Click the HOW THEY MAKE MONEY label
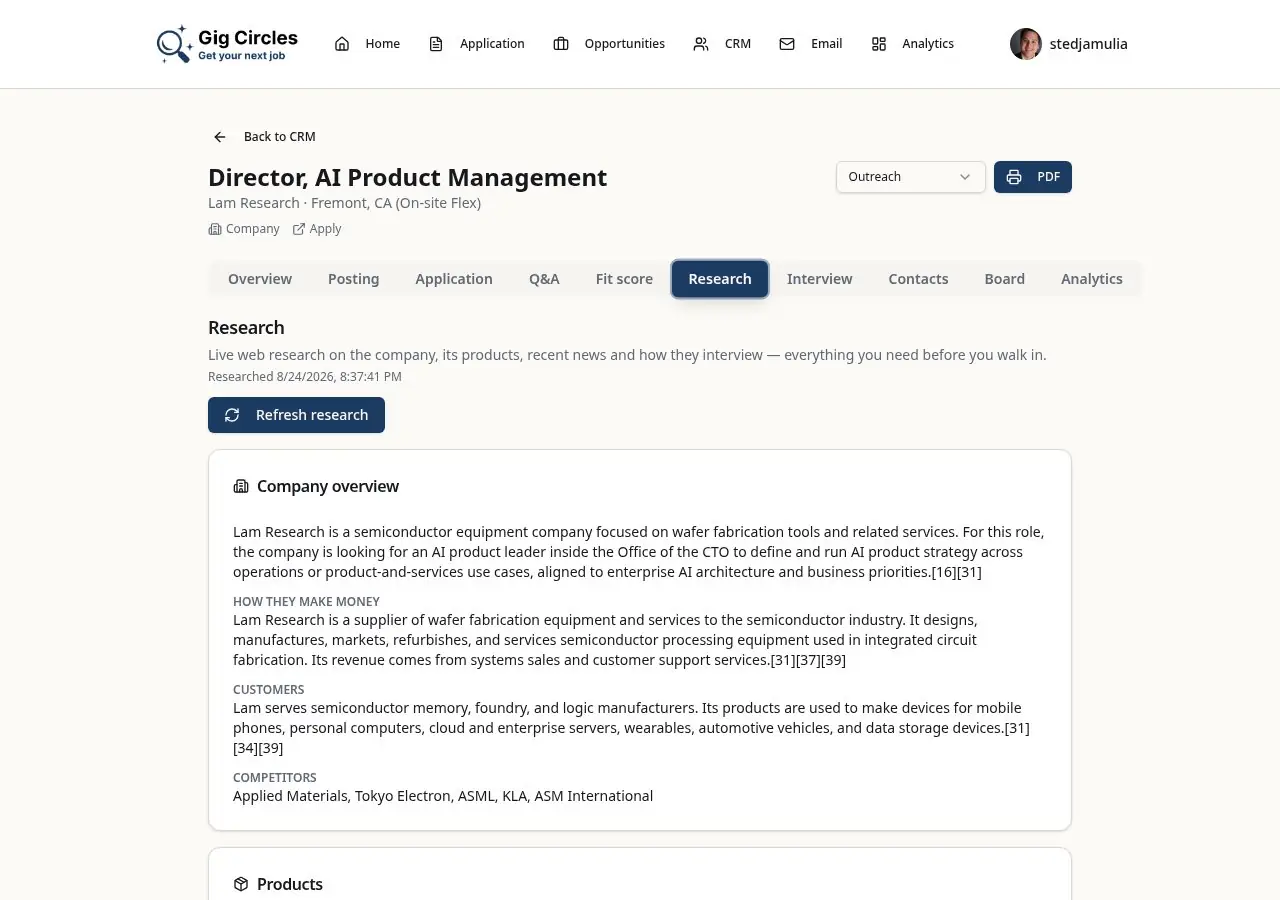 click(x=307, y=602)
